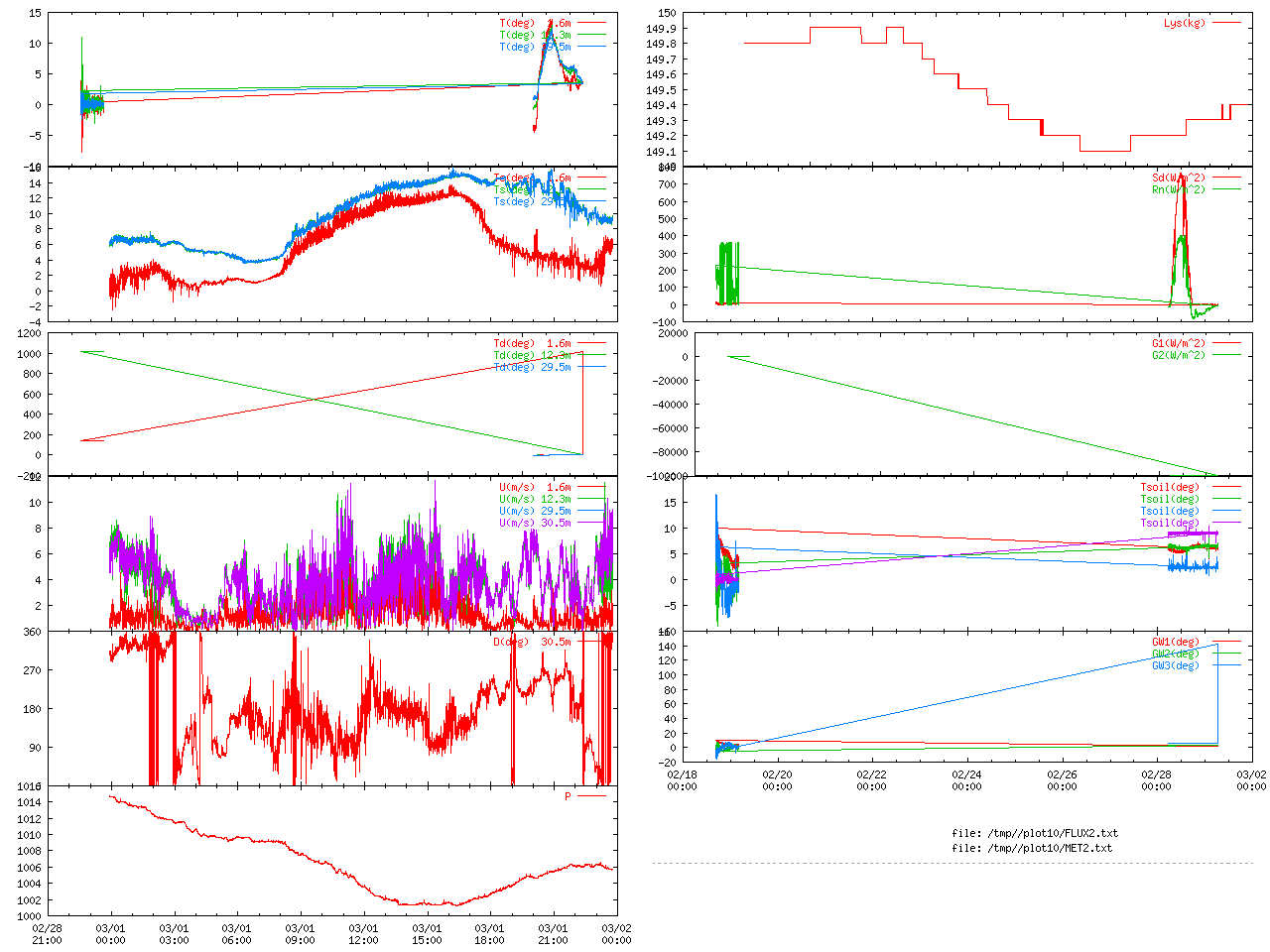
Task: Click the red Tsoil(deg) legend line sample
Action: (1226, 487)
